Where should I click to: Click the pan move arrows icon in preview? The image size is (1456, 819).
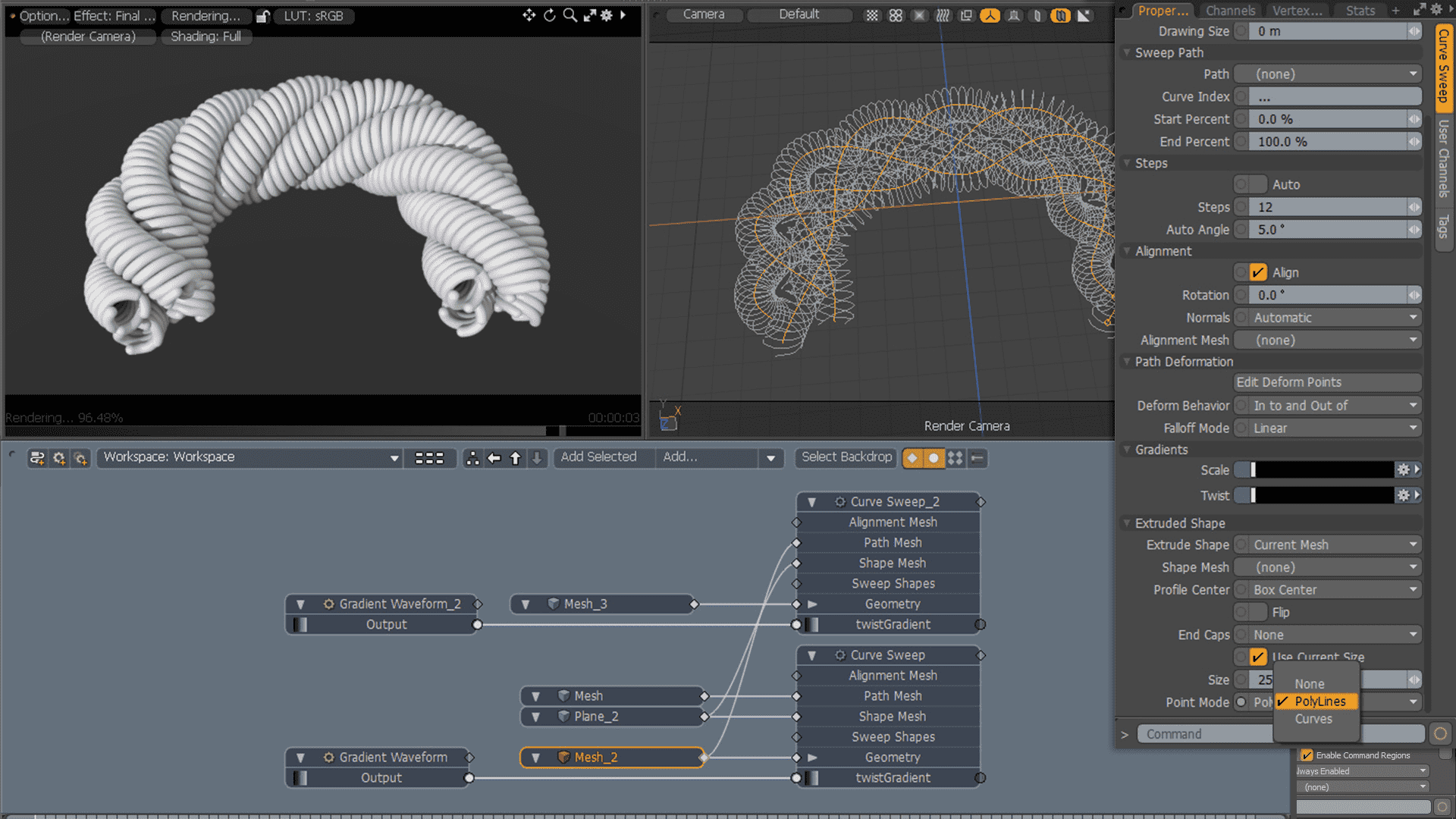(x=529, y=15)
